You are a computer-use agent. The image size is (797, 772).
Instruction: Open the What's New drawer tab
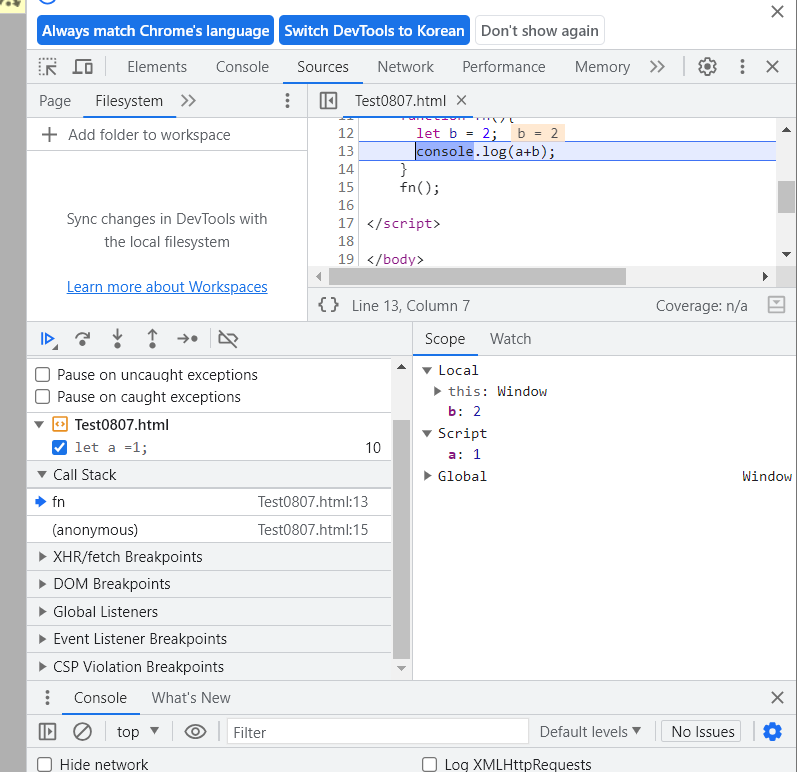click(191, 697)
